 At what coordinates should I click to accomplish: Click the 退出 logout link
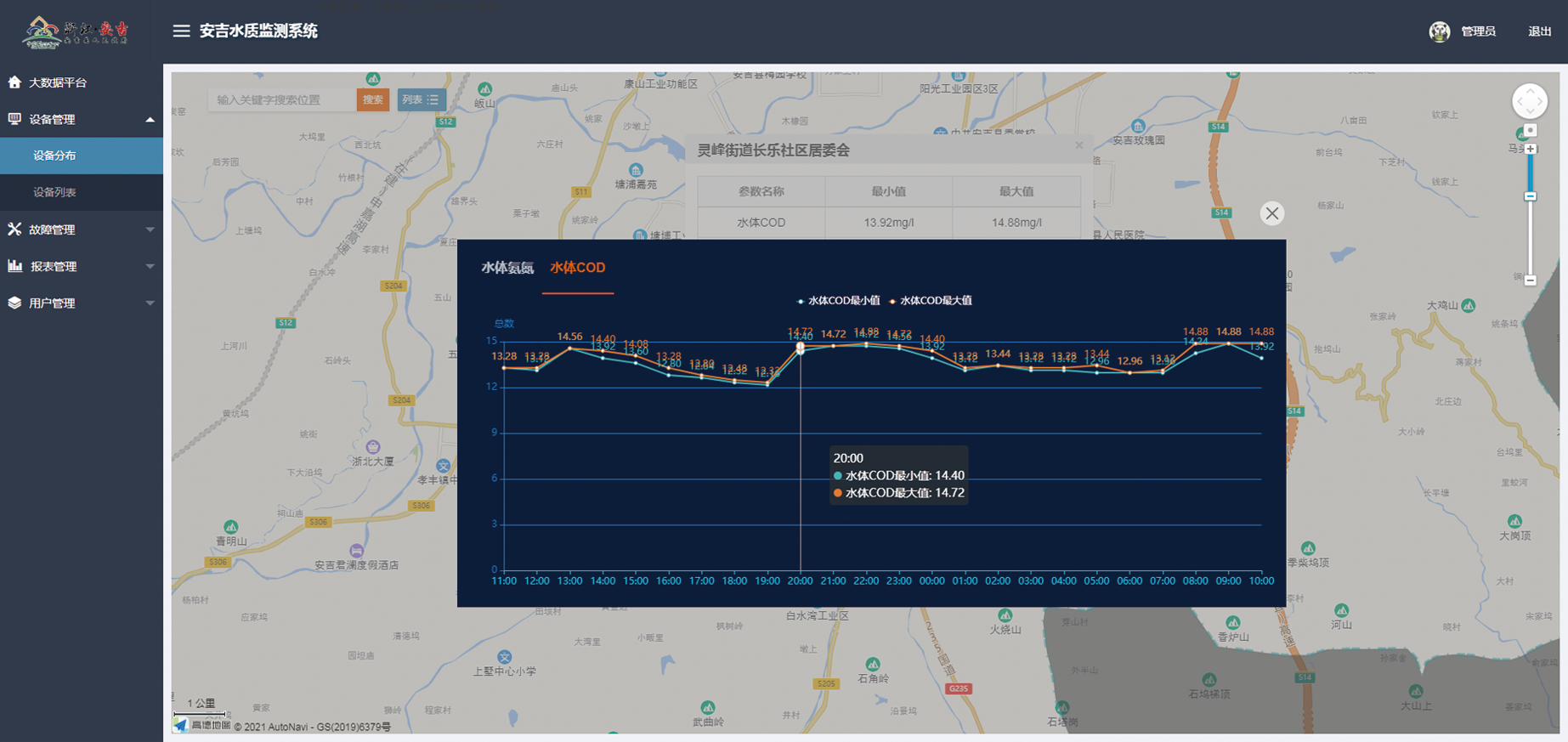pyautogui.click(x=1539, y=31)
